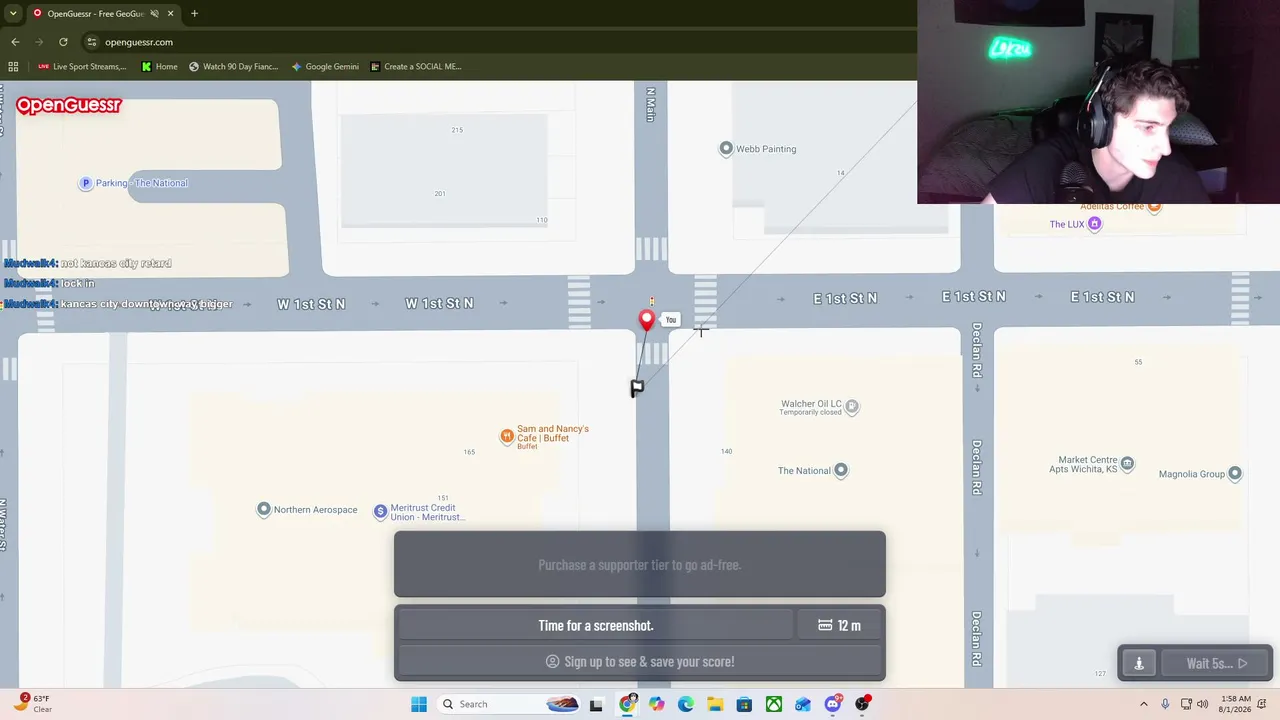Open Task View from the taskbar
This screenshot has height=720, width=1280.
596,704
